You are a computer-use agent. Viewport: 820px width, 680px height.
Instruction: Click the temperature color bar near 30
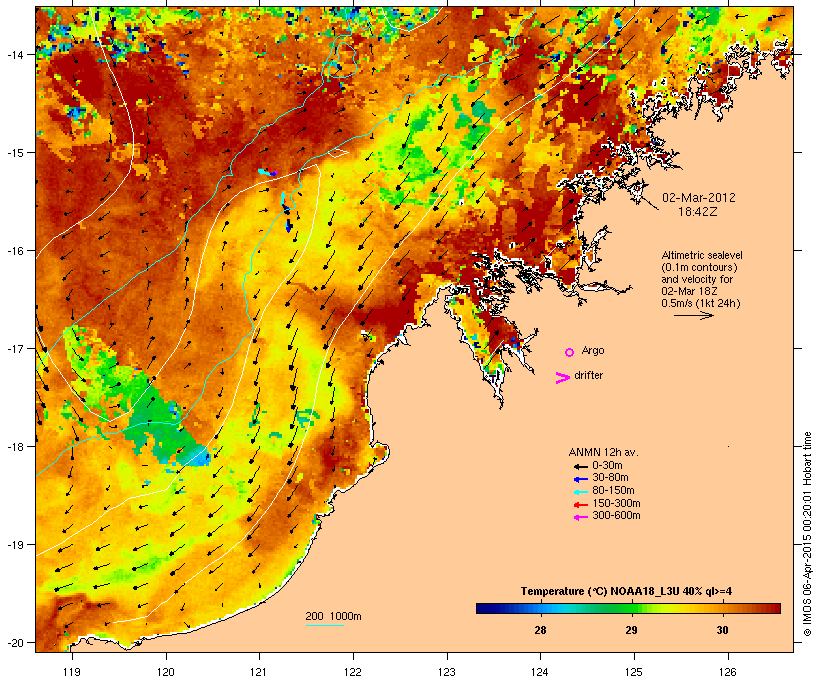(x=723, y=608)
